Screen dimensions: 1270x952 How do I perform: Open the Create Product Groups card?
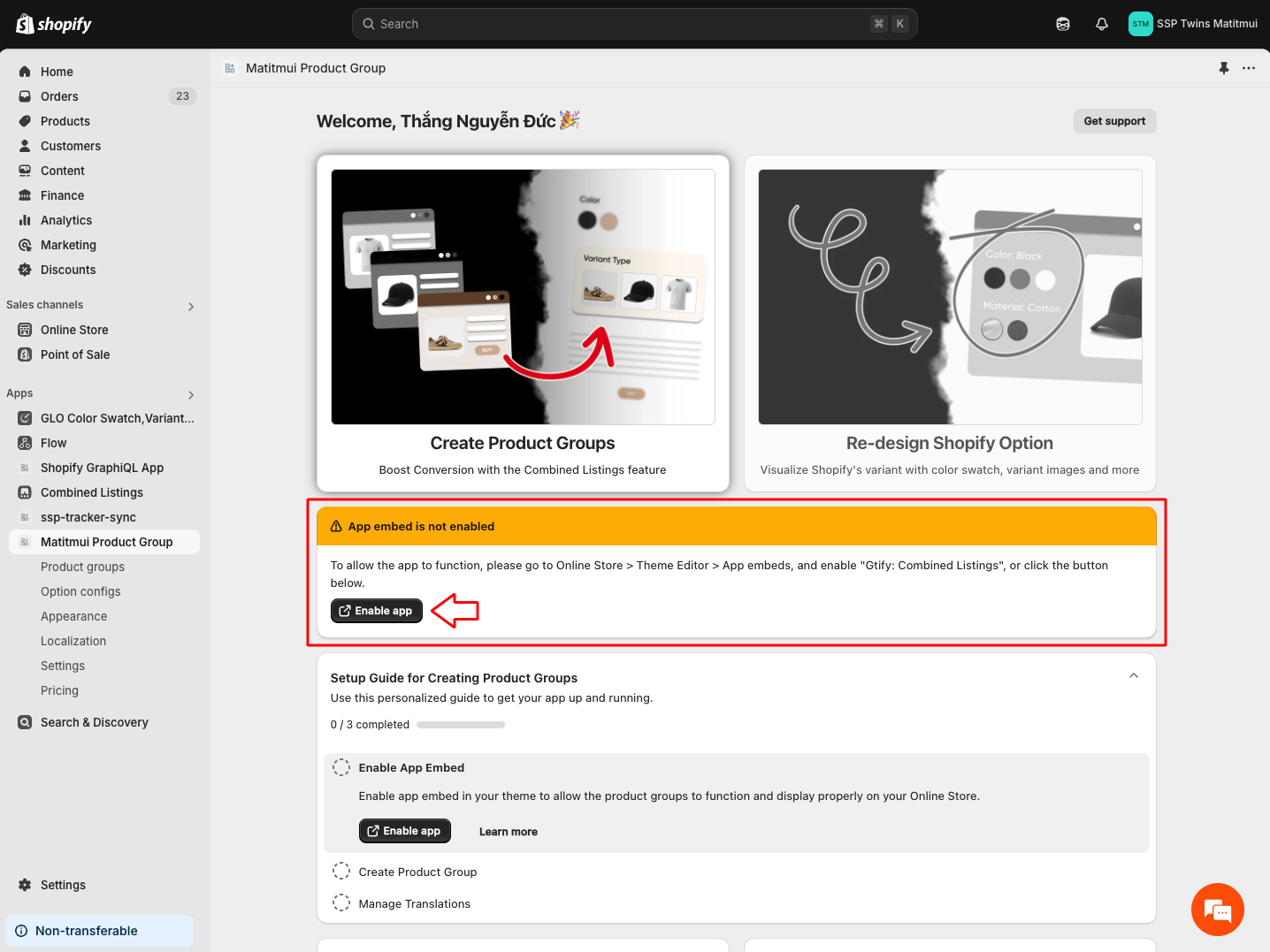pos(523,324)
